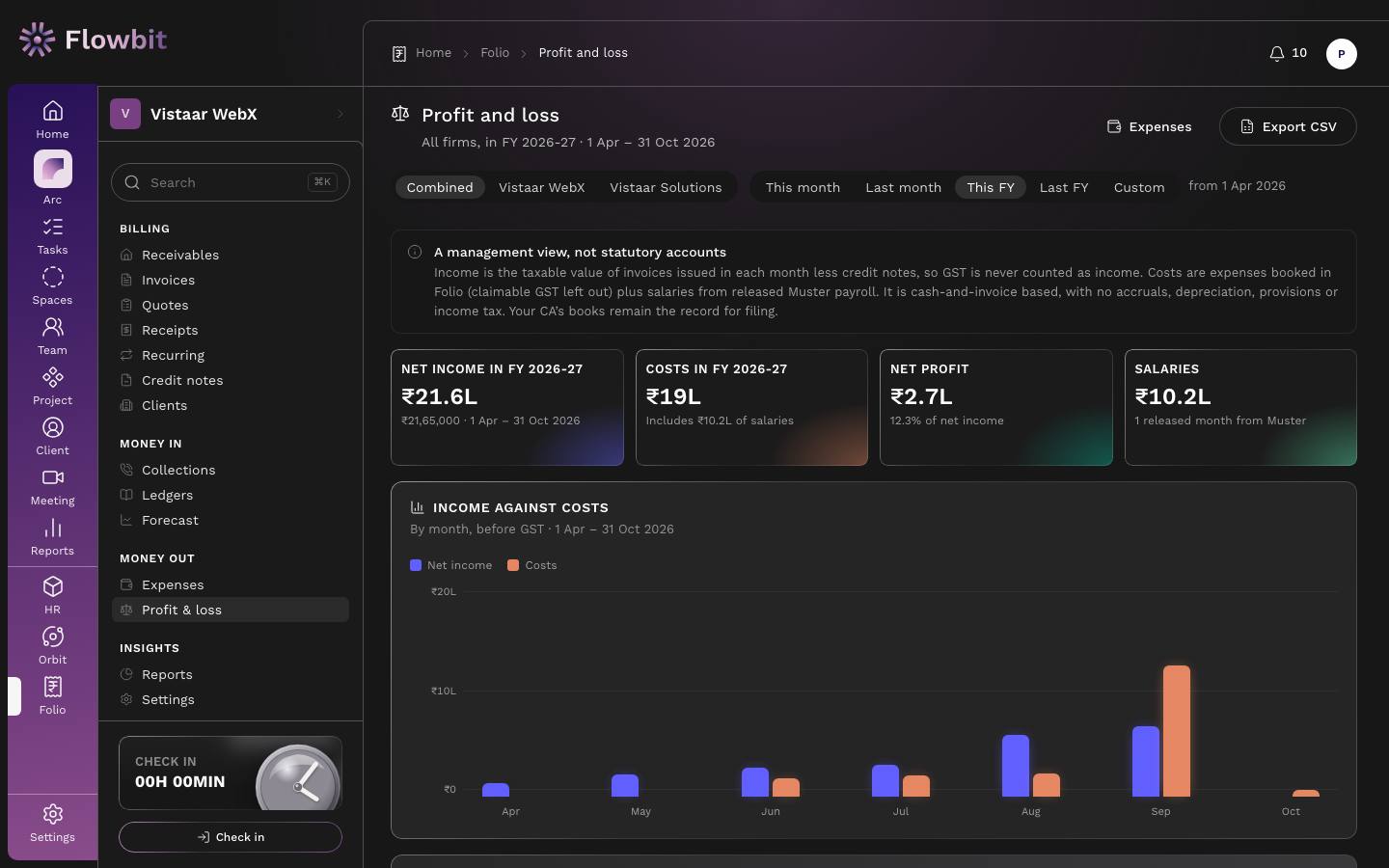Viewport: 1389px width, 868px height.
Task: Open Receivables in the Billing menu
Action: tap(180, 255)
